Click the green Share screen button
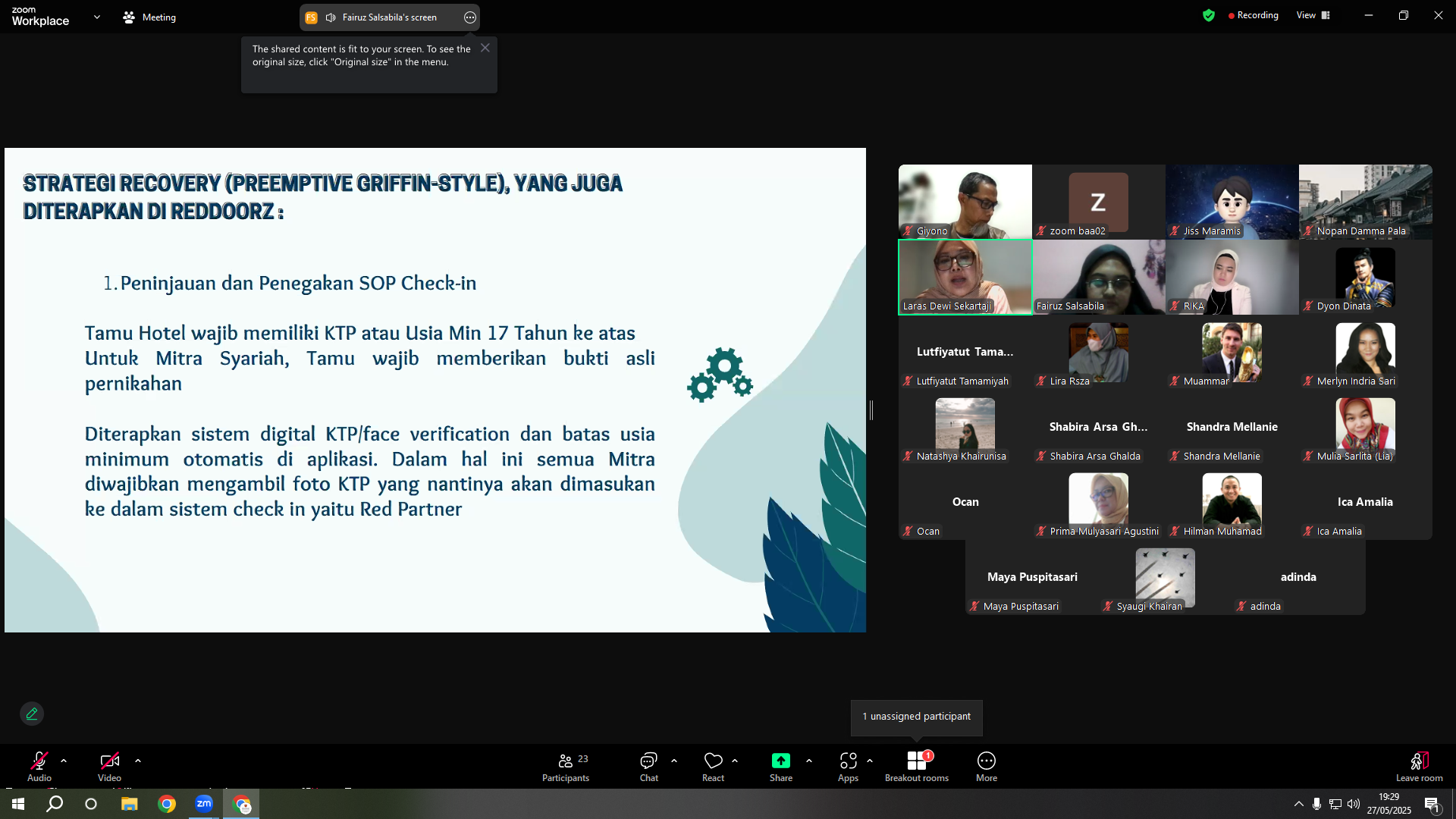 coord(781,766)
